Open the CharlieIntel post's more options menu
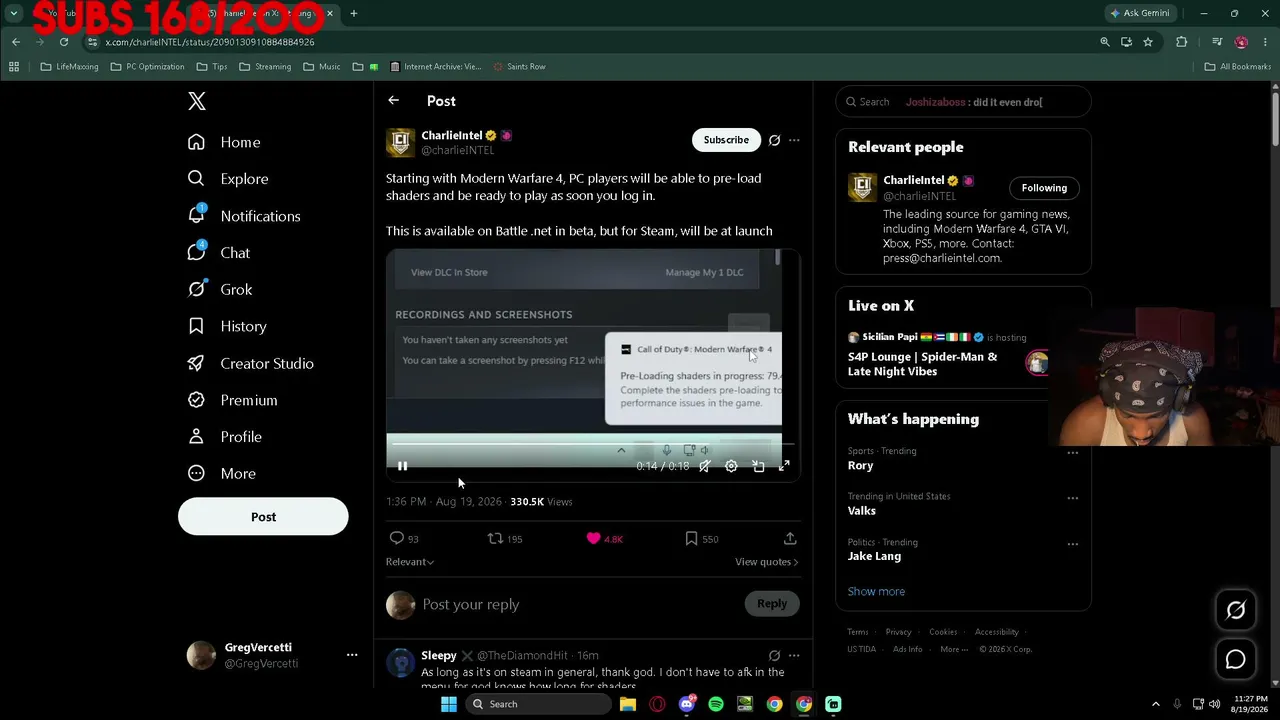 pyautogui.click(x=794, y=140)
